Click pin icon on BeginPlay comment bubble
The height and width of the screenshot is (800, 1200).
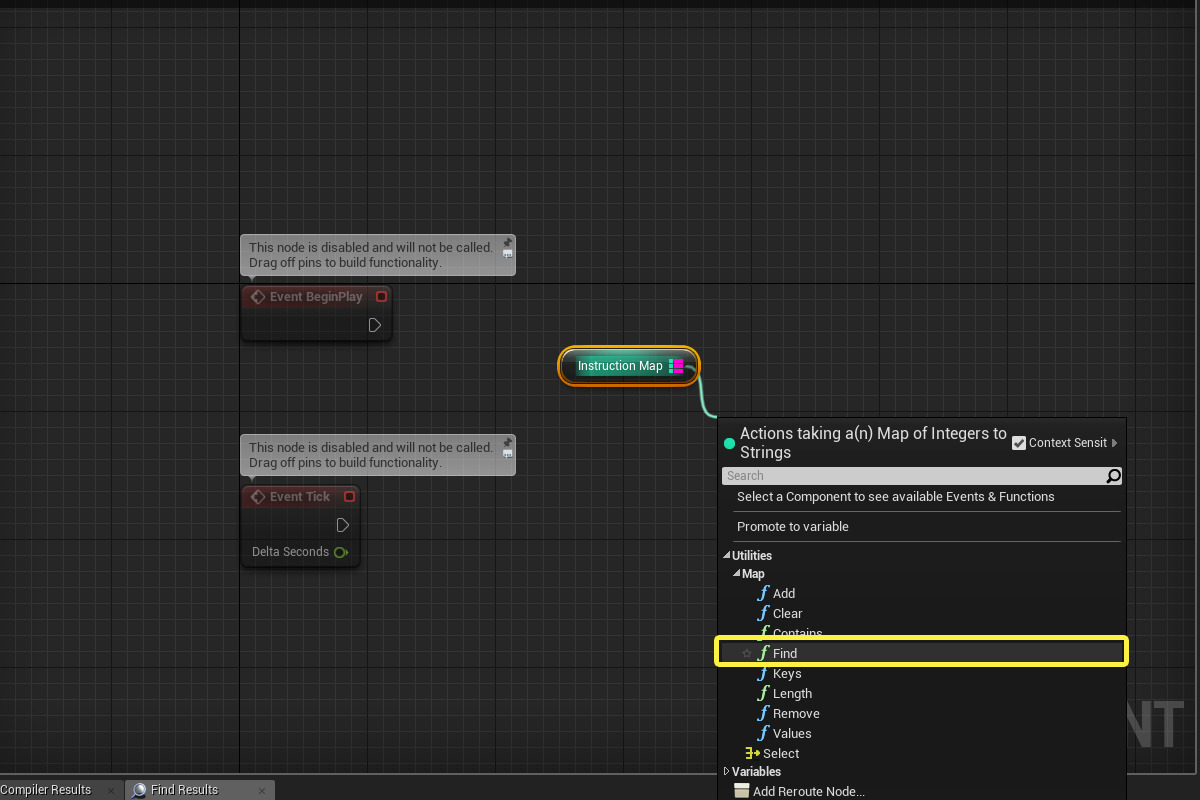(508, 242)
